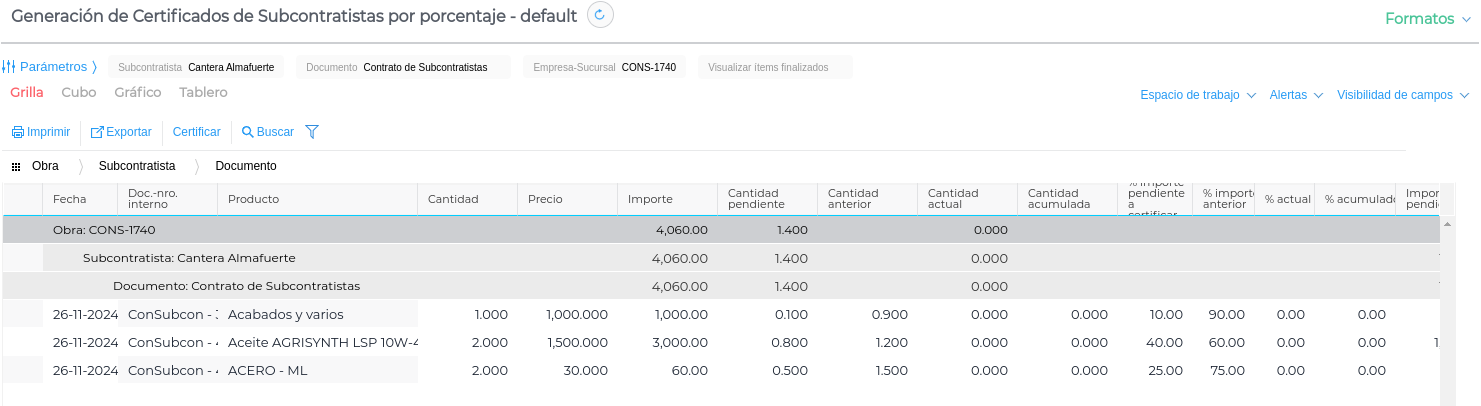The width and height of the screenshot is (1481, 406).
Task: Click the refresh icon beside the title
Action: [x=600, y=15]
